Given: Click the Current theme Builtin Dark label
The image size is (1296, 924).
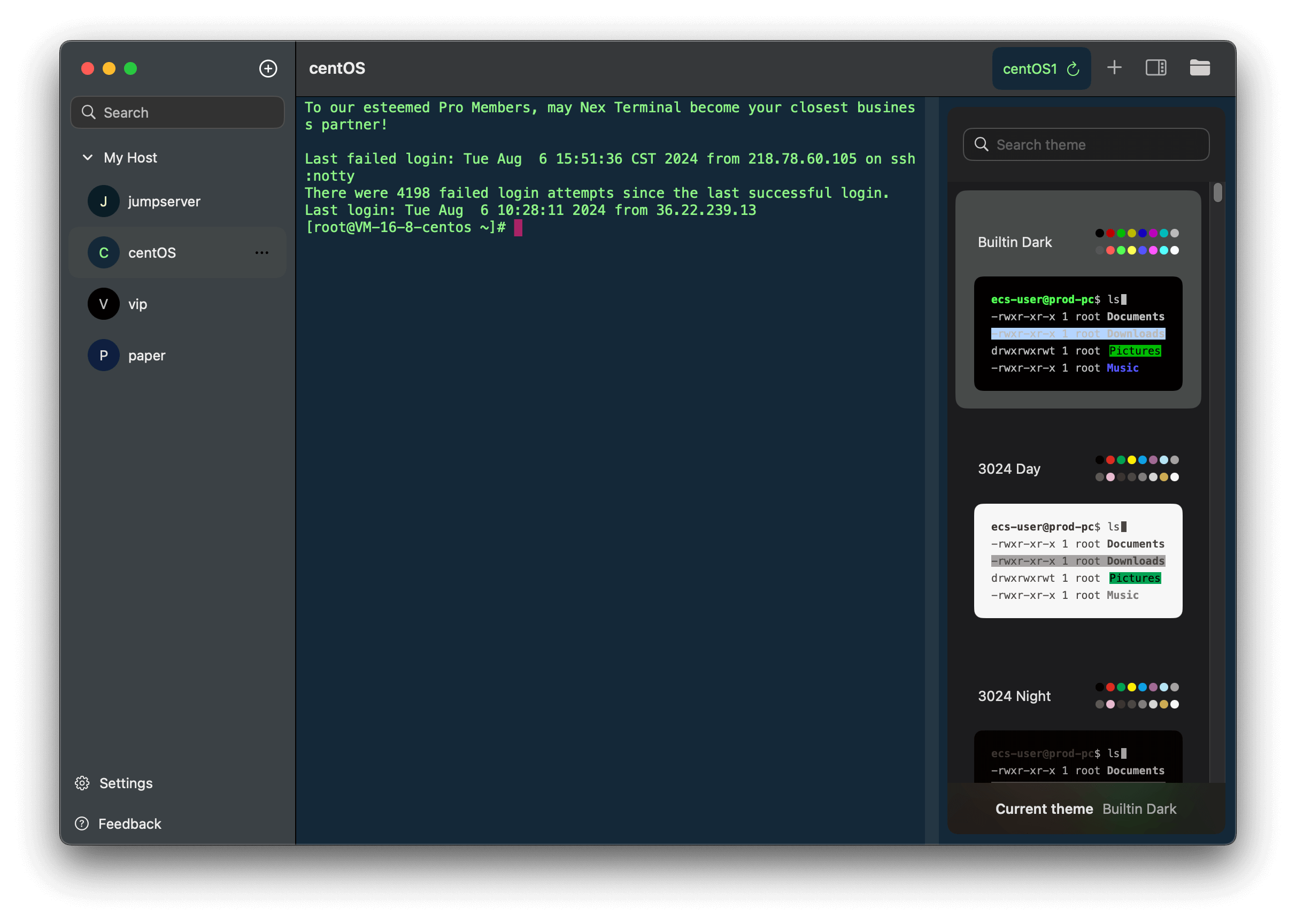Looking at the screenshot, I should tap(1085, 808).
